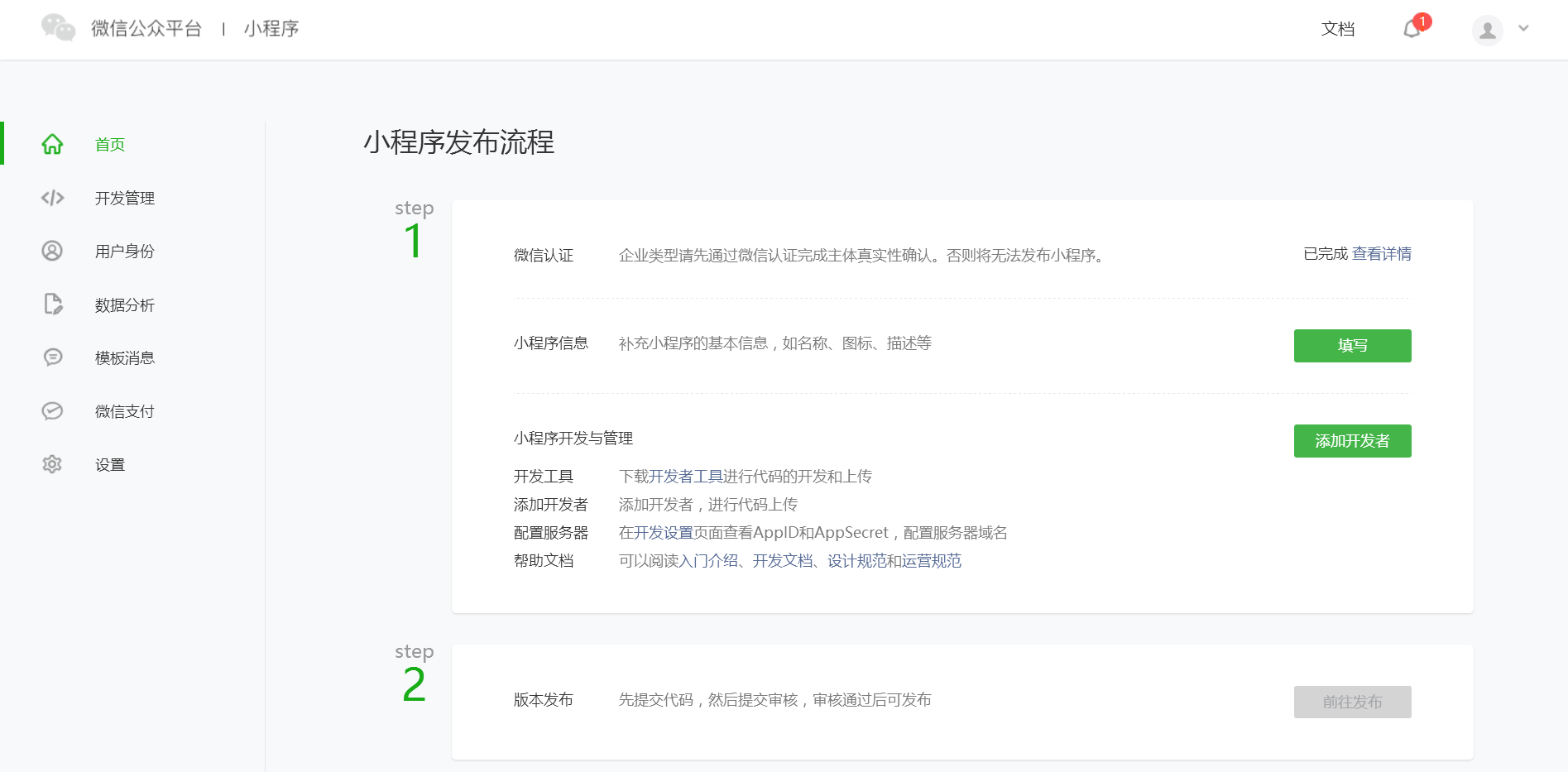Image resolution: width=1568 pixels, height=772 pixels.
Task: Click the 开发工具 label
Action: pyautogui.click(x=544, y=477)
